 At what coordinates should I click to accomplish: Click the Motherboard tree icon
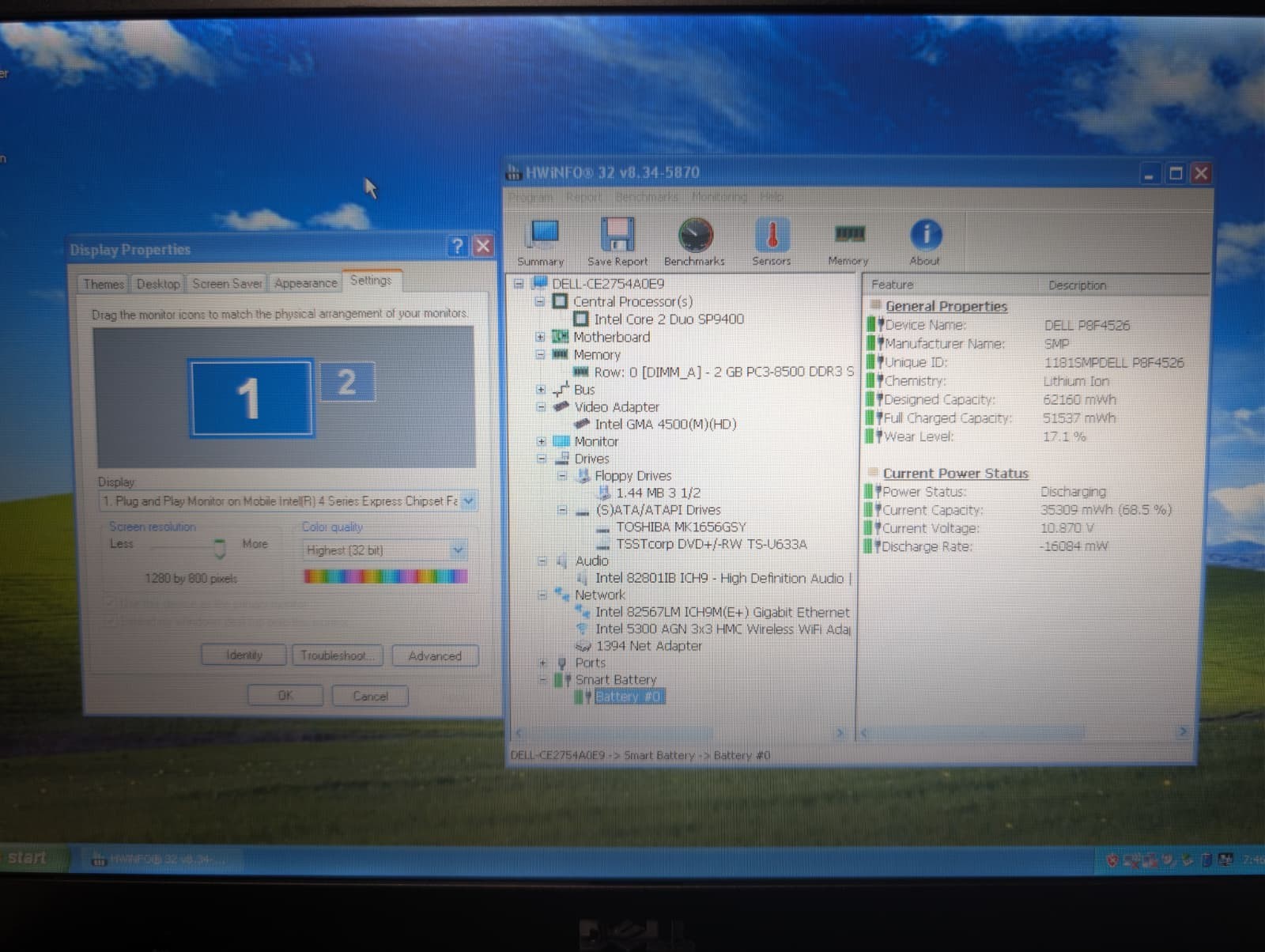(560, 337)
